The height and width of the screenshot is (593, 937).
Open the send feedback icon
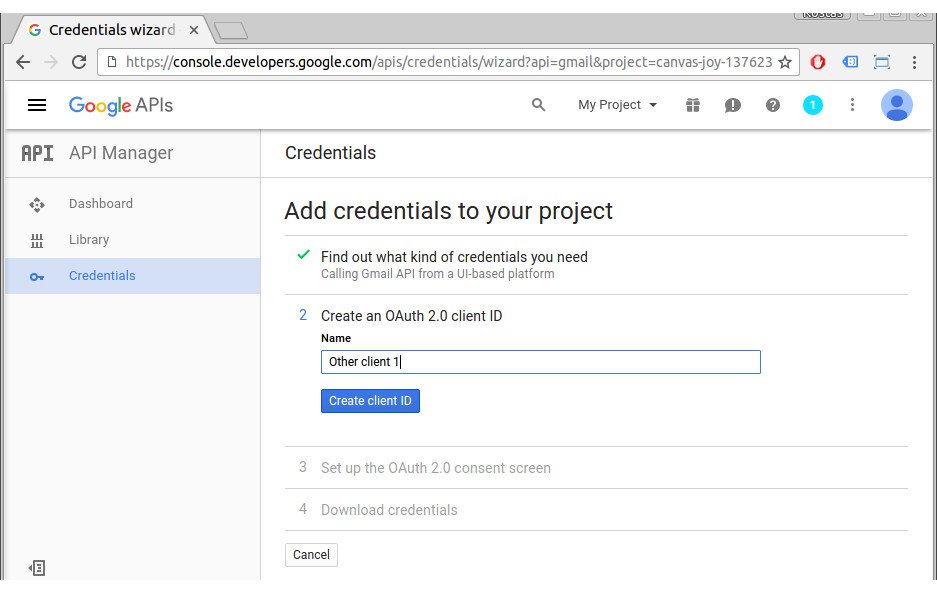click(733, 105)
